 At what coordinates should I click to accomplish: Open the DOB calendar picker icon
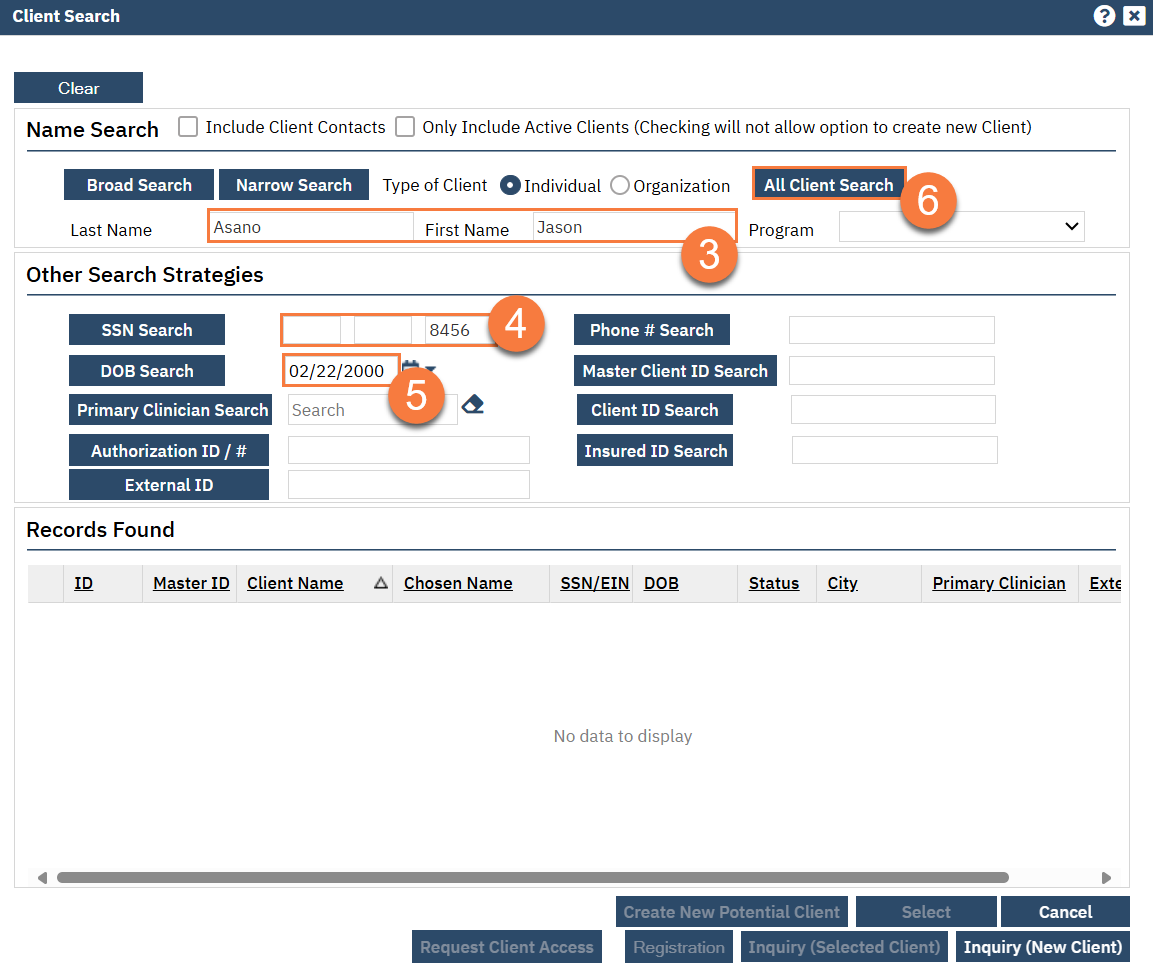click(410, 370)
